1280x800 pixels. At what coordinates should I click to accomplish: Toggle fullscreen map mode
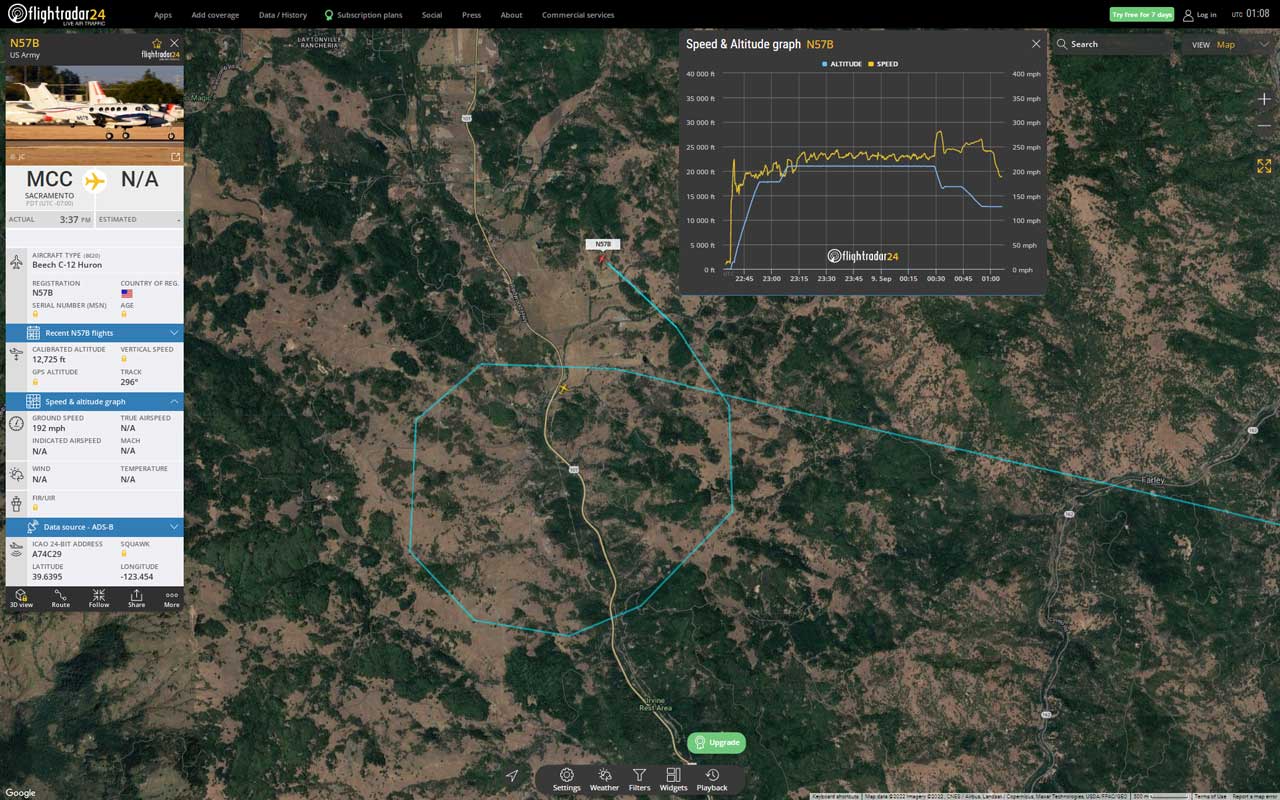pos(1264,166)
